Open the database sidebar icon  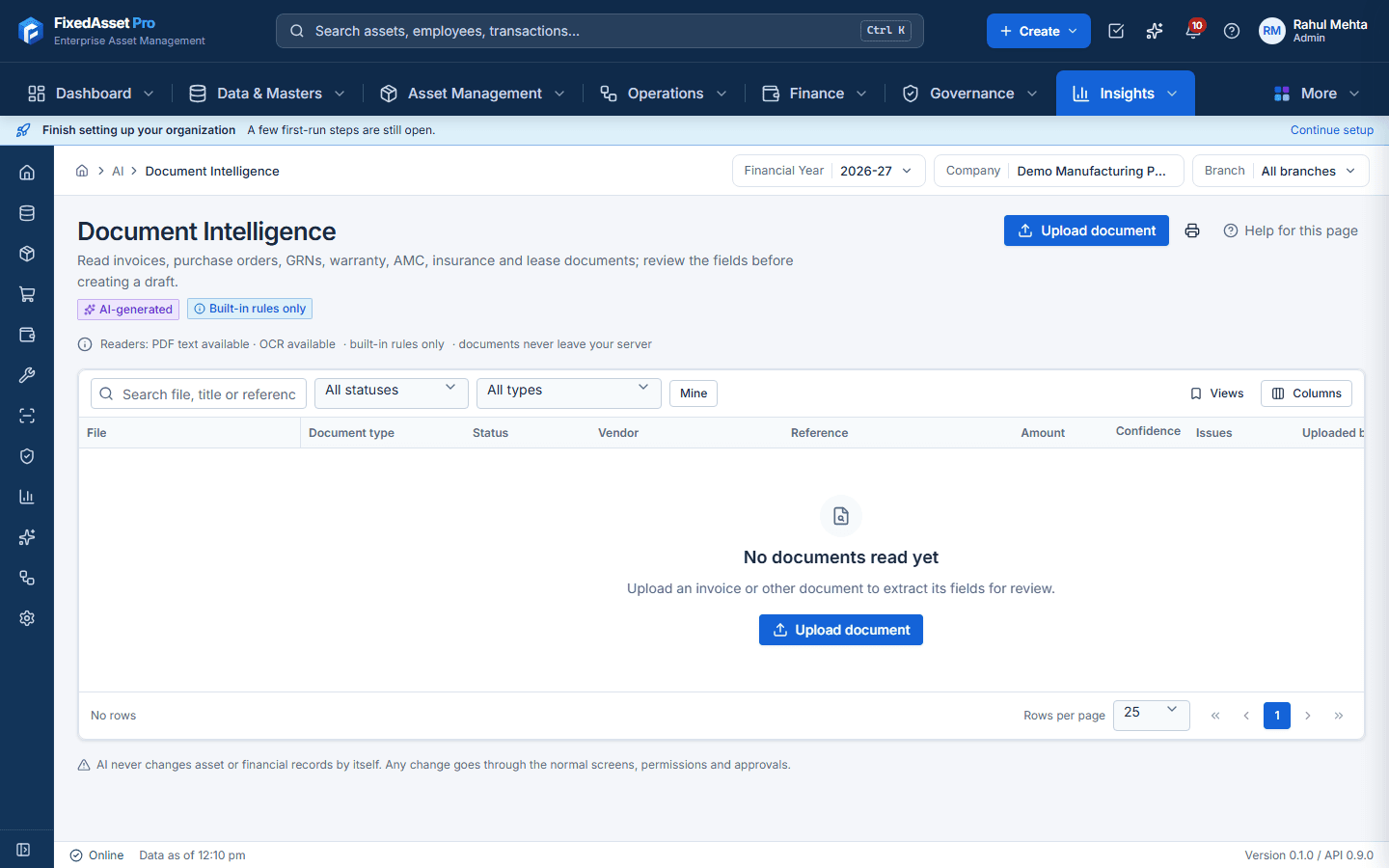(27, 213)
